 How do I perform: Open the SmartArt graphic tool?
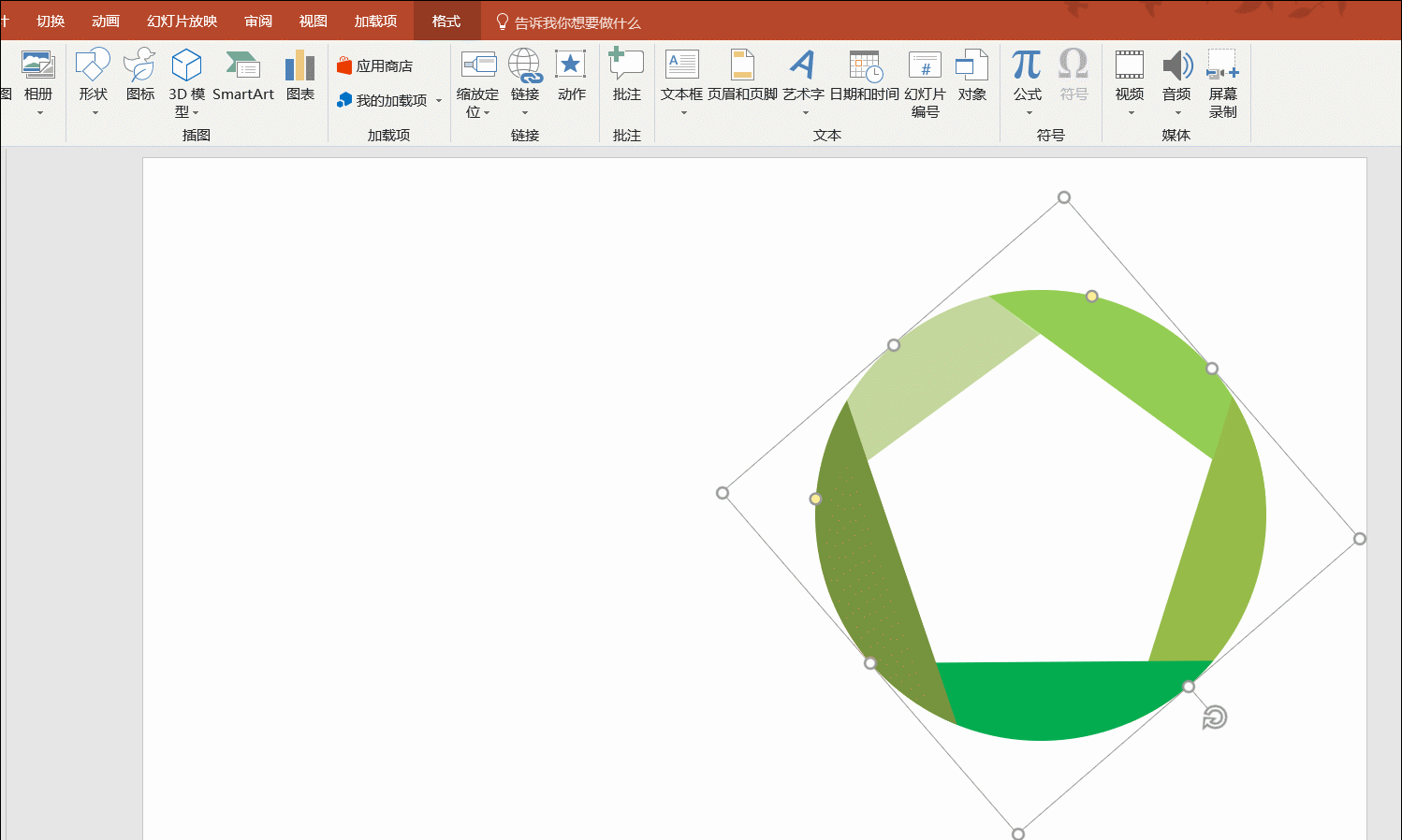pyautogui.click(x=242, y=79)
